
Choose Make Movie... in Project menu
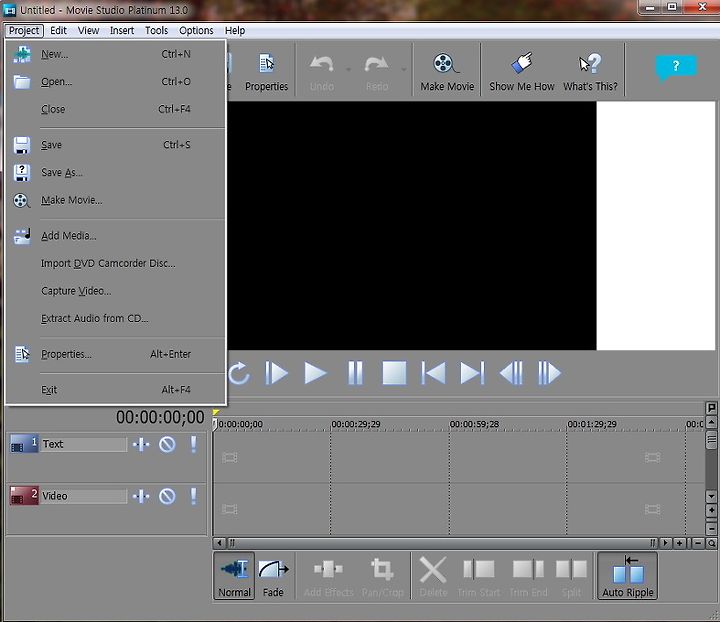[x=116, y=200]
